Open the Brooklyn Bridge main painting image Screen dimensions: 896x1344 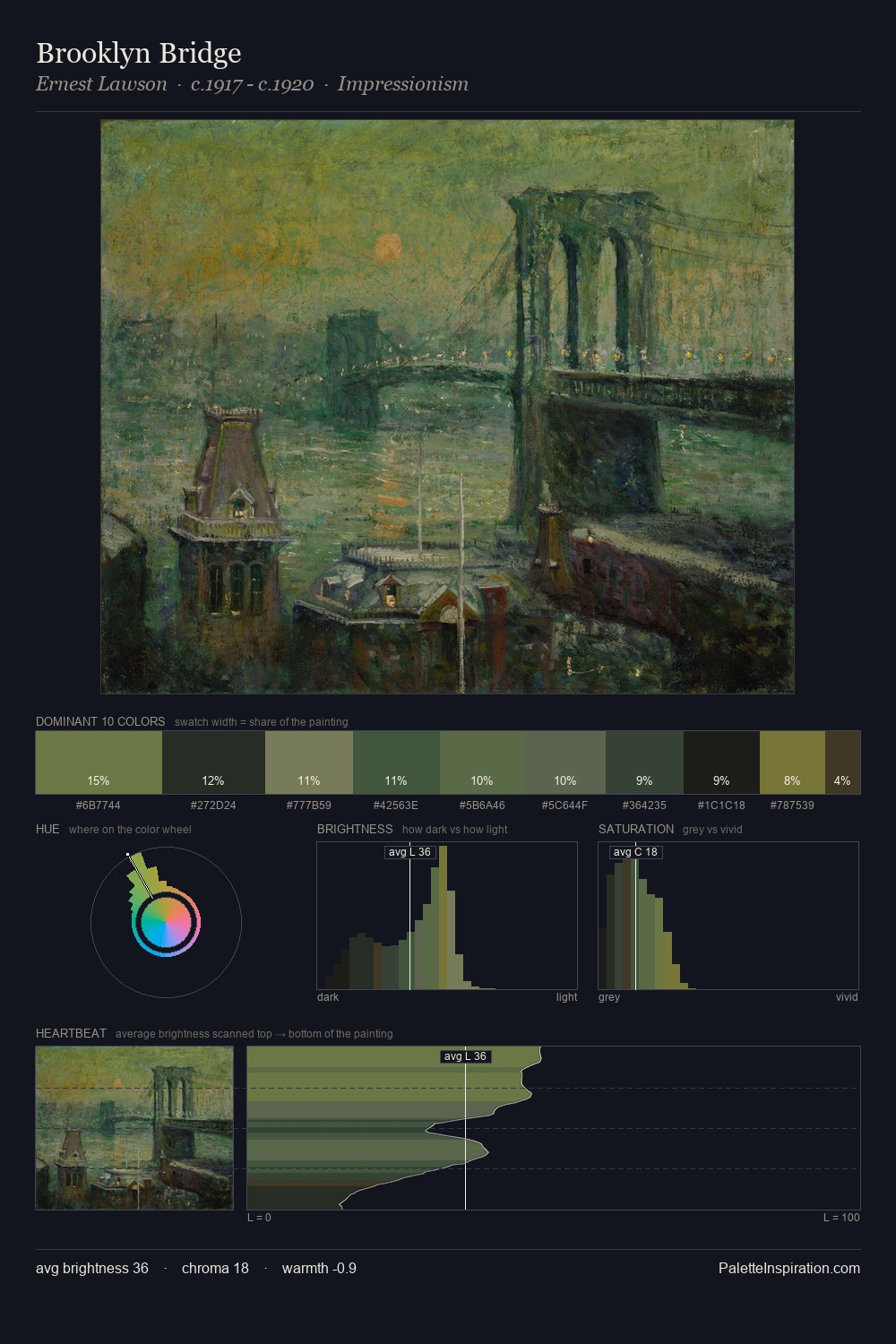(x=447, y=407)
